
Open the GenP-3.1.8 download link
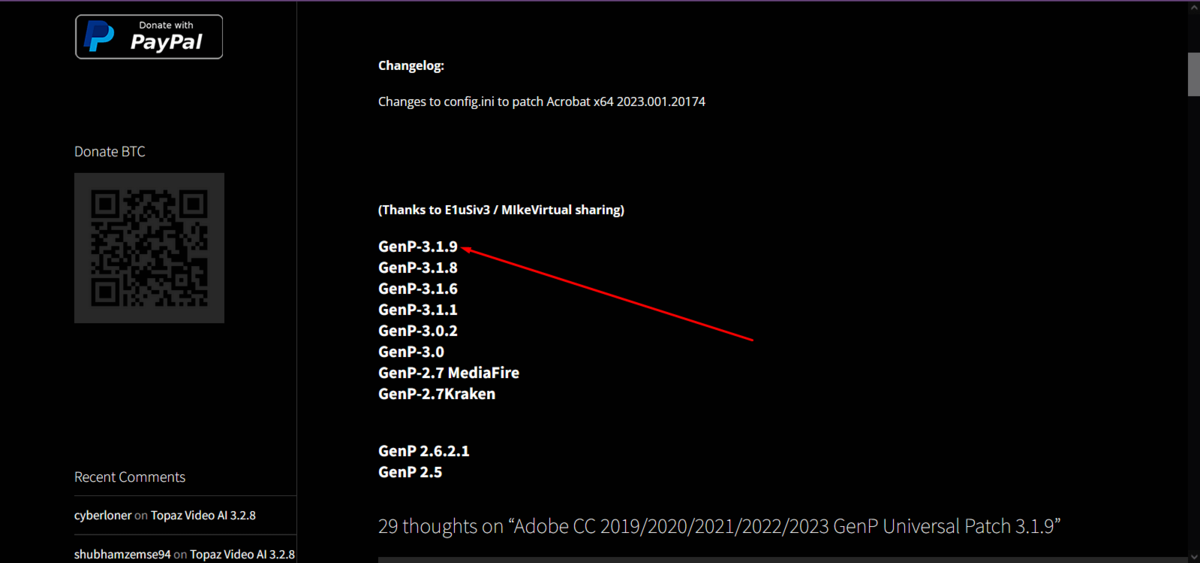[418, 267]
